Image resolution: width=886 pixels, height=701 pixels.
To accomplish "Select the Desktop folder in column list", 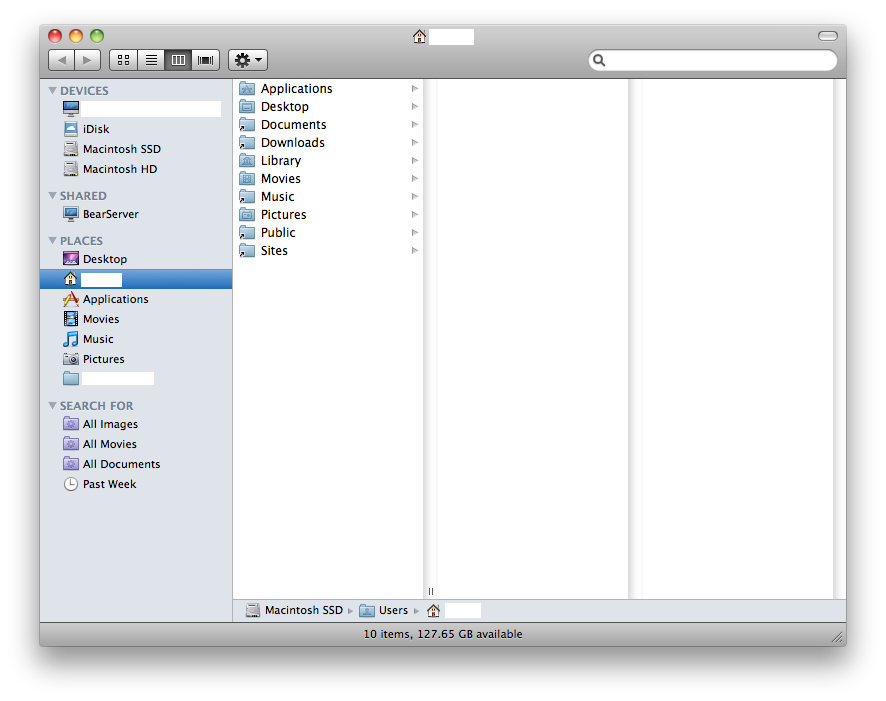I will (x=328, y=107).
